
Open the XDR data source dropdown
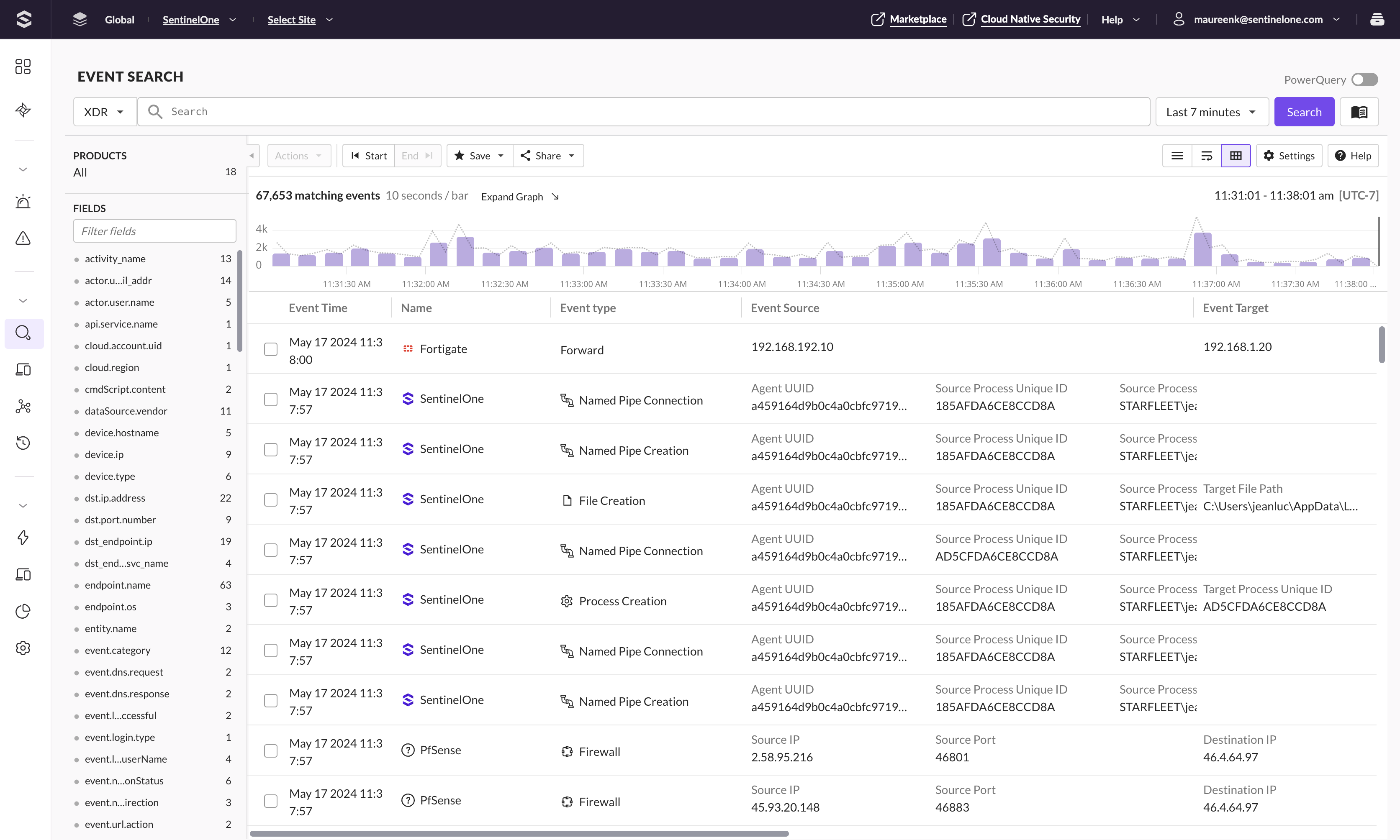point(104,112)
